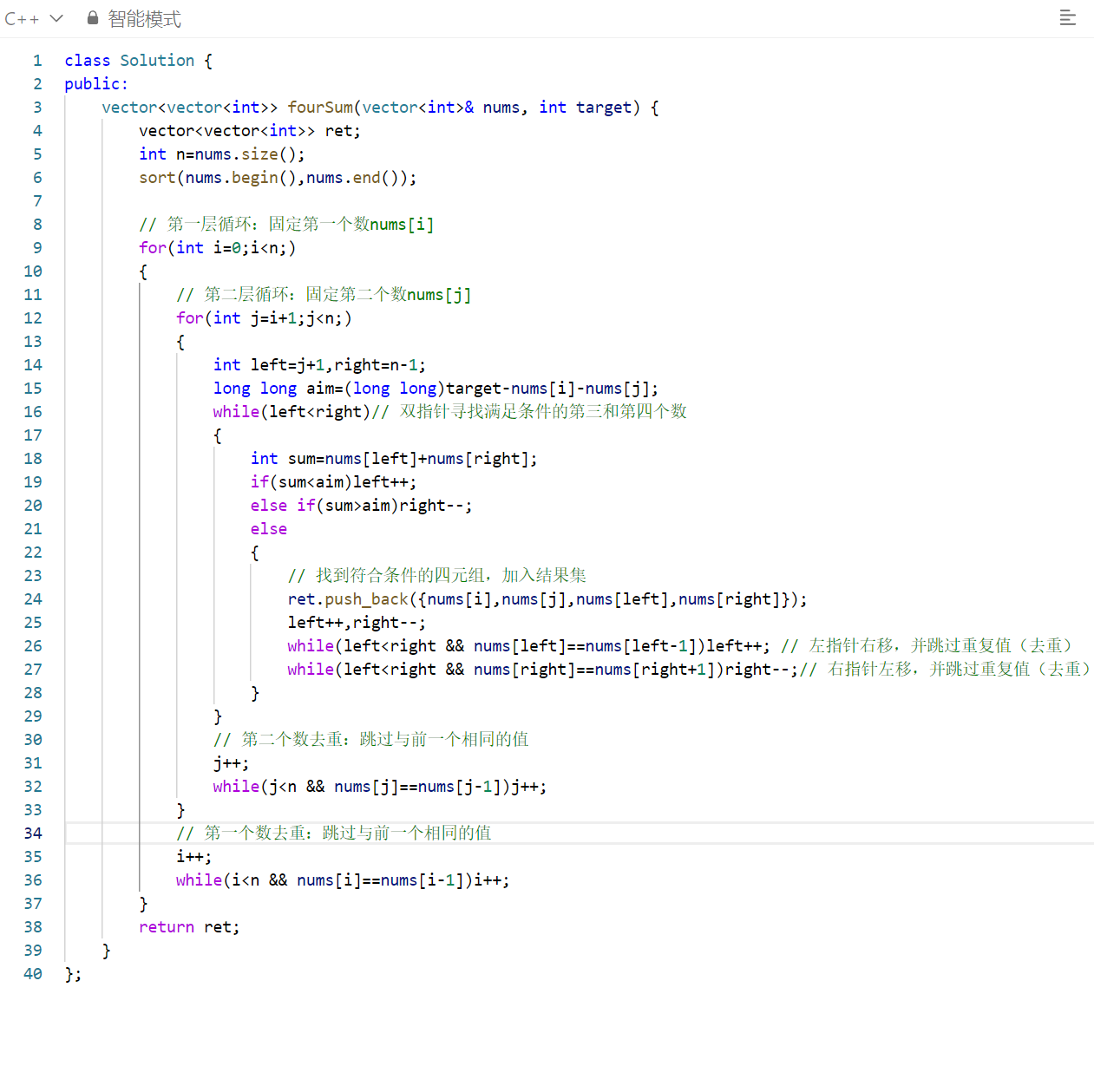Open the C++ language dropdown

[34, 18]
